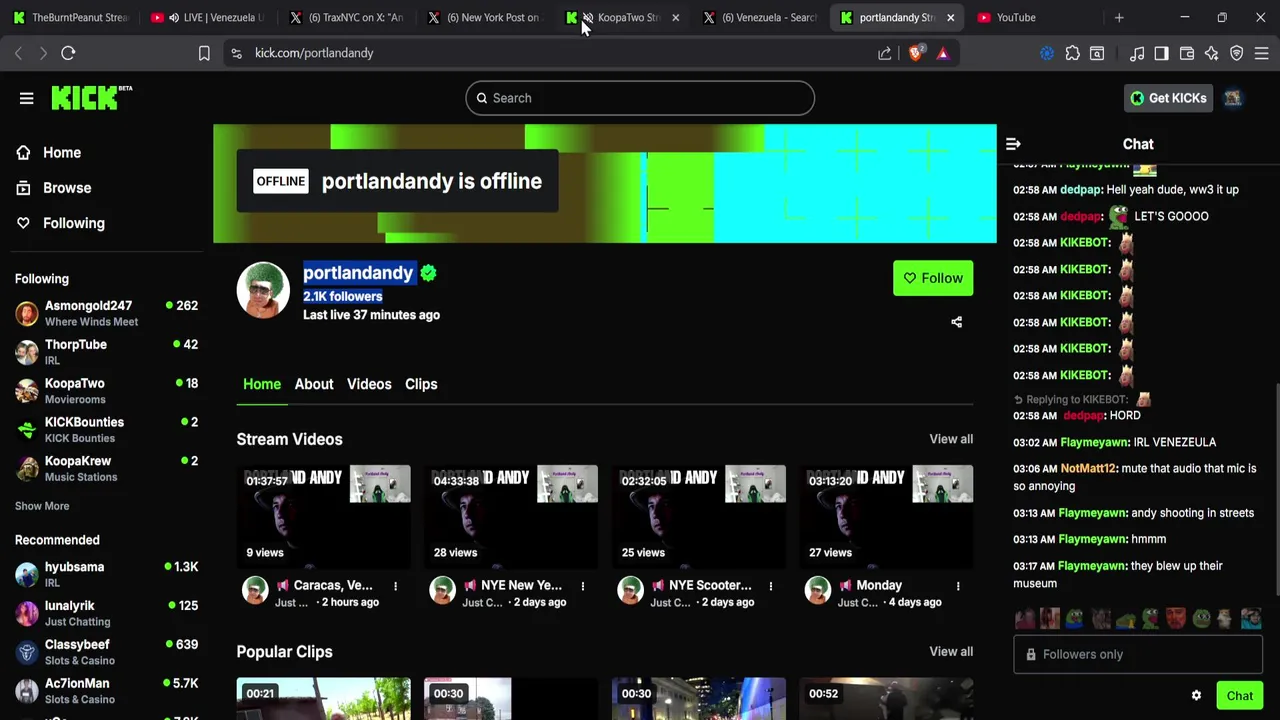Click the browser share icon in address bar
The width and height of the screenshot is (1280, 720).
pyautogui.click(x=885, y=53)
